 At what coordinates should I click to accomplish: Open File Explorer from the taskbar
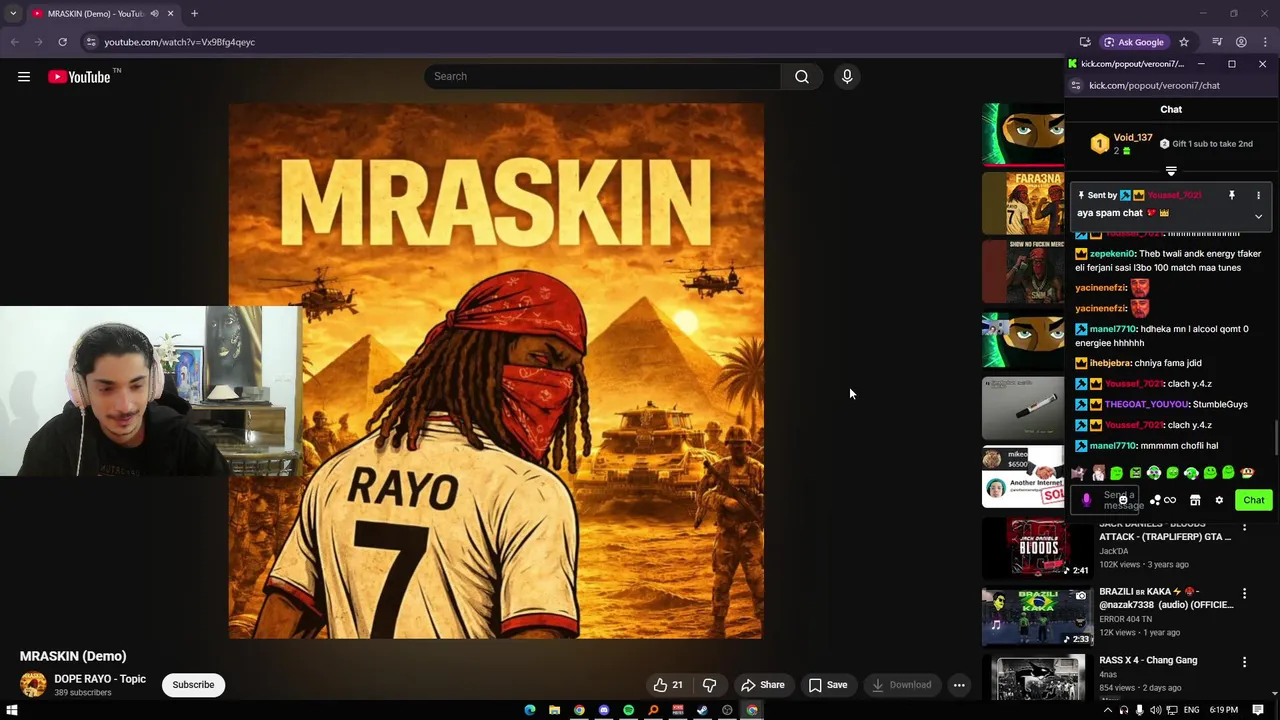click(554, 710)
